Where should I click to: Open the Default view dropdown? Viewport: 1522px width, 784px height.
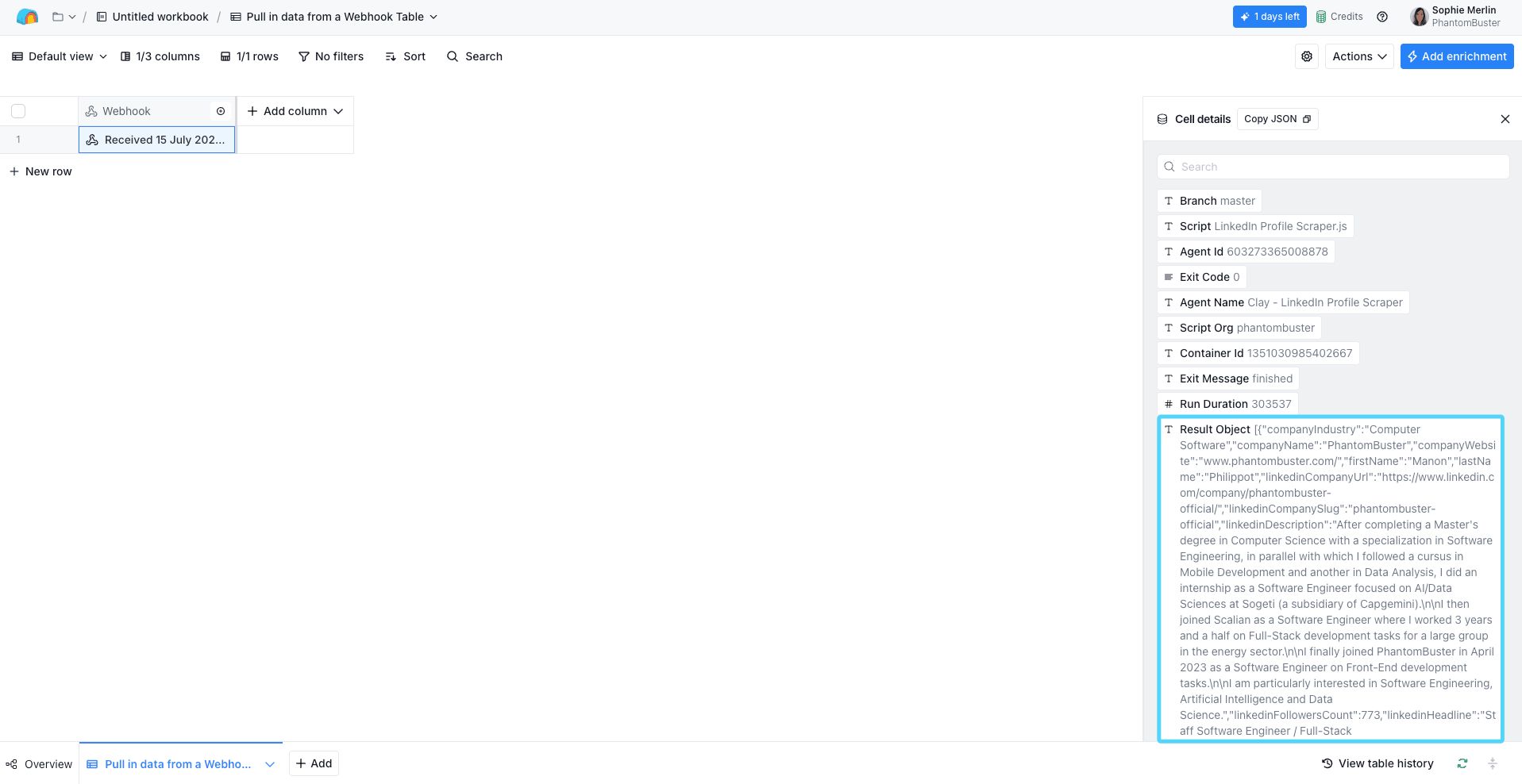point(60,56)
